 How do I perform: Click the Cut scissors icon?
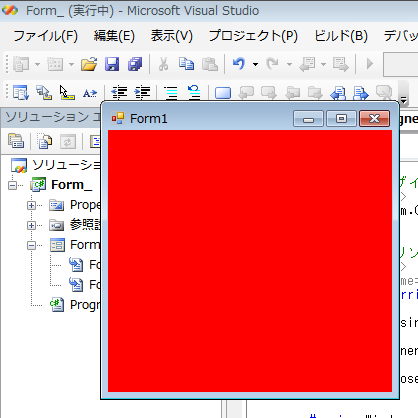(163, 64)
